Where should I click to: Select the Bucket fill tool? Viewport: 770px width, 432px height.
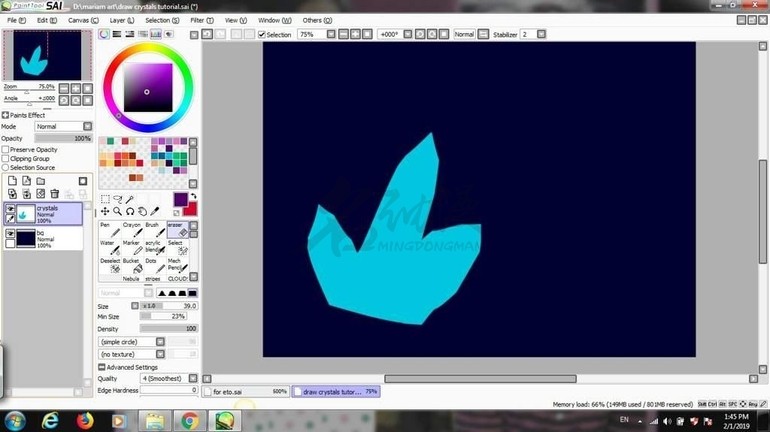pyautogui.click(x=134, y=266)
